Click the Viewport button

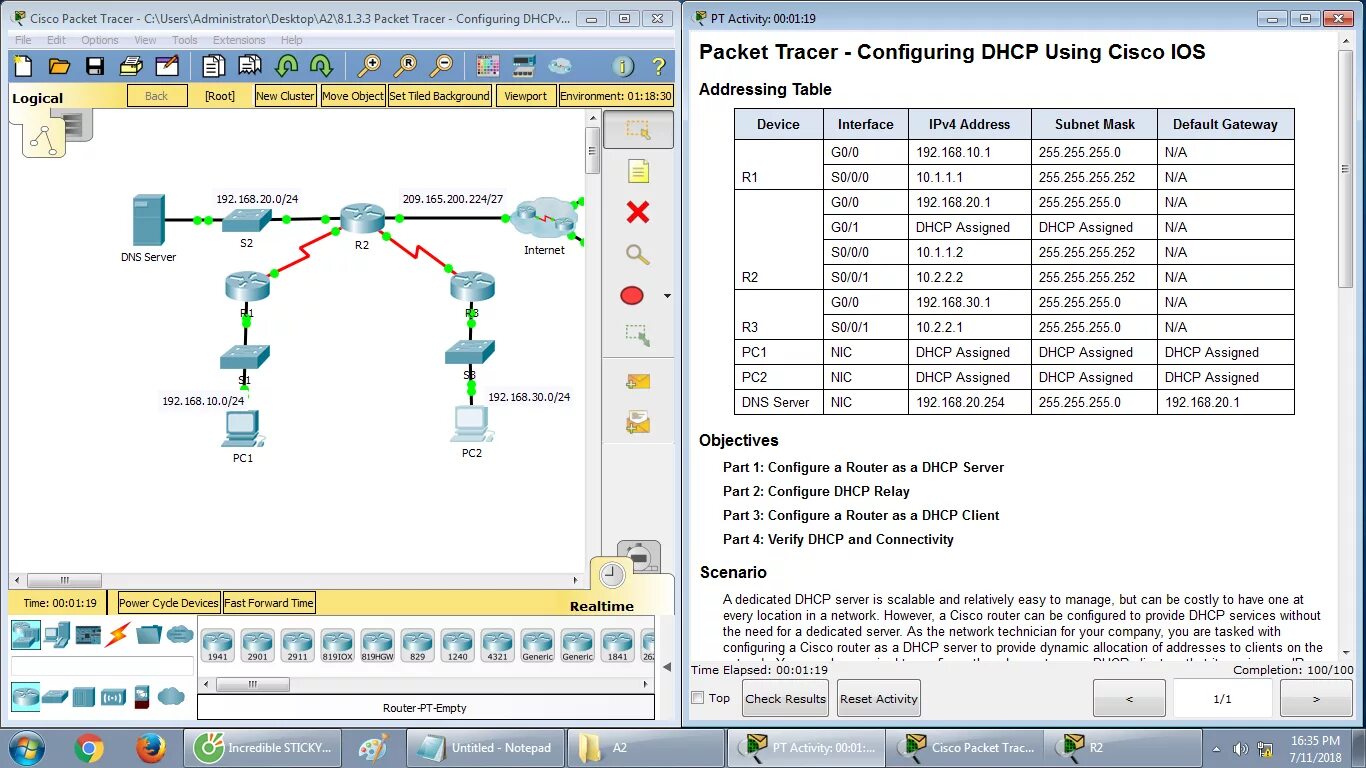pyautogui.click(x=526, y=96)
